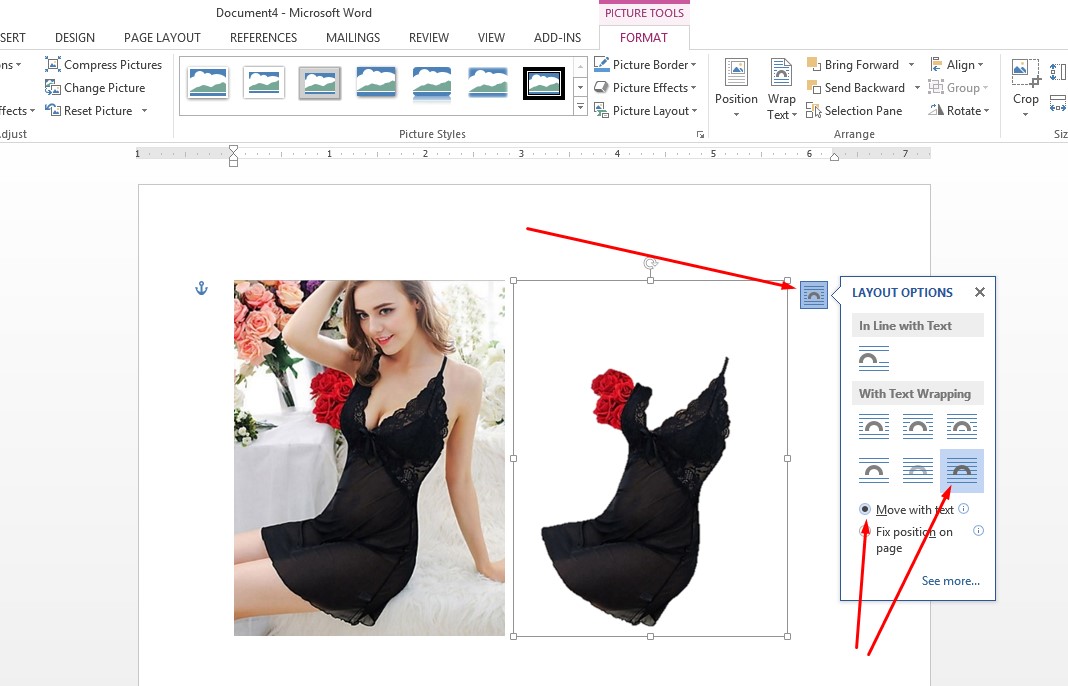This screenshot has width=1068, height=686.
Task: Open the Align menu
Action: coord(956,65)
